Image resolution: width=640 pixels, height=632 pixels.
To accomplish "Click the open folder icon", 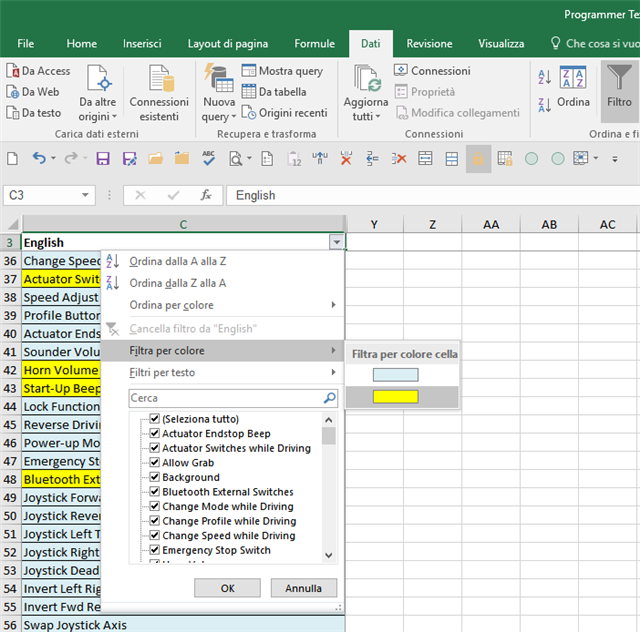I will click(156, 158).
